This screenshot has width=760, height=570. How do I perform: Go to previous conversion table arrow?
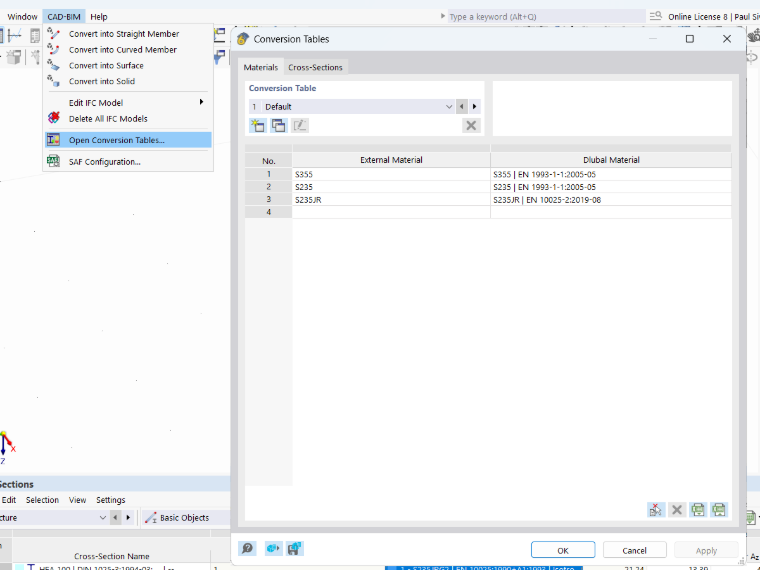461,107
